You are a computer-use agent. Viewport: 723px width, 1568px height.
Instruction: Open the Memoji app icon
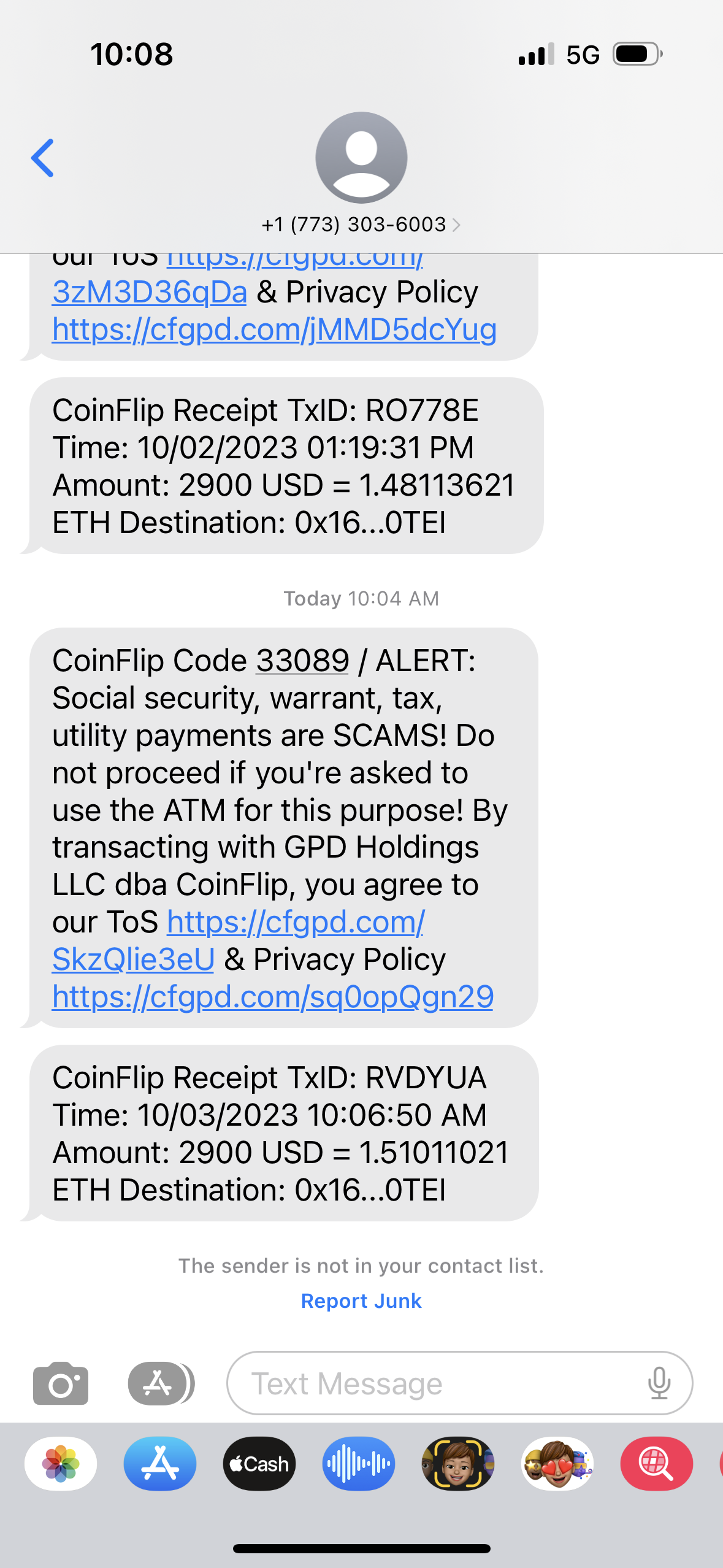[457, 1464]
